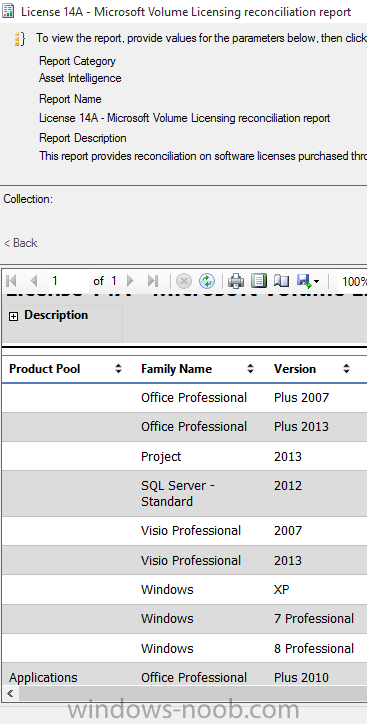Switch to print layout view
The height and width of the screenshot is (724, 367).
[259, 280]
